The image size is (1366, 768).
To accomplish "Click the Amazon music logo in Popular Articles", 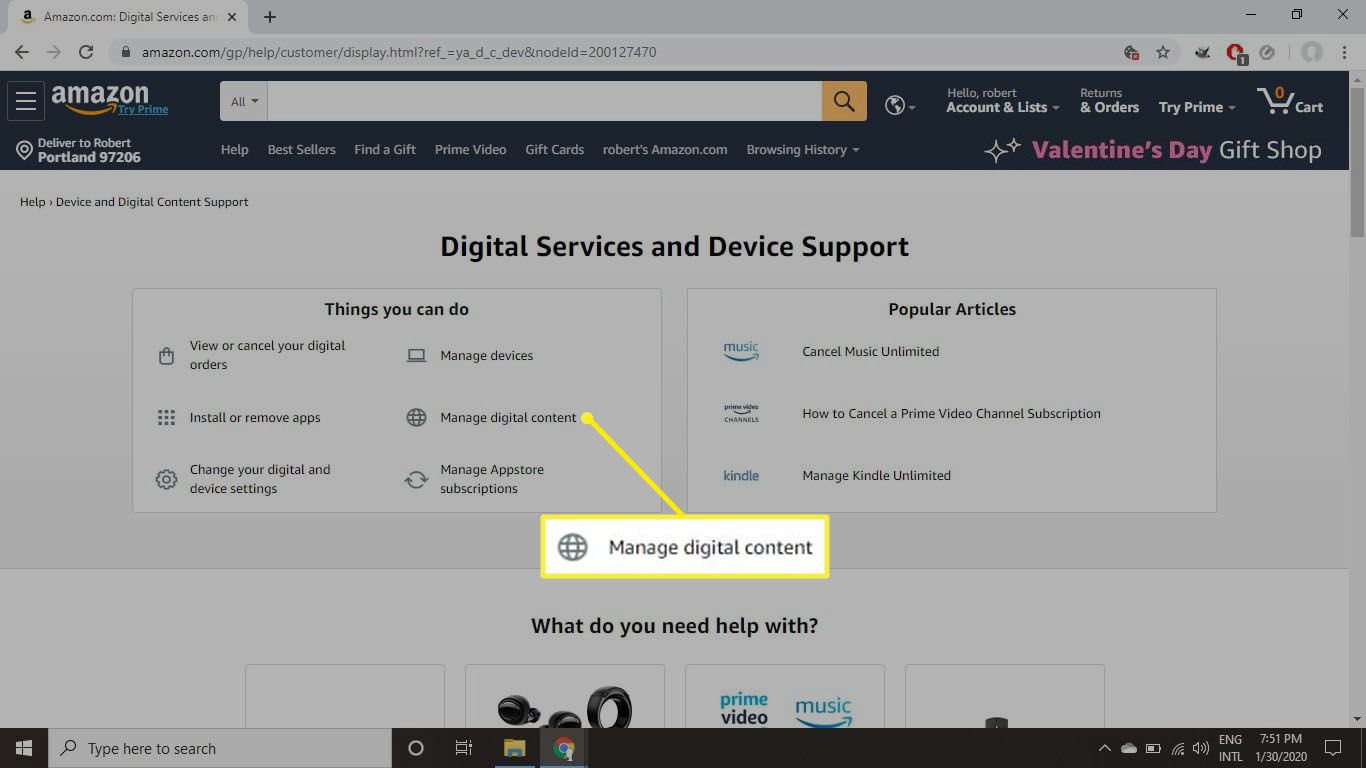I will click(x=741, y=352).
